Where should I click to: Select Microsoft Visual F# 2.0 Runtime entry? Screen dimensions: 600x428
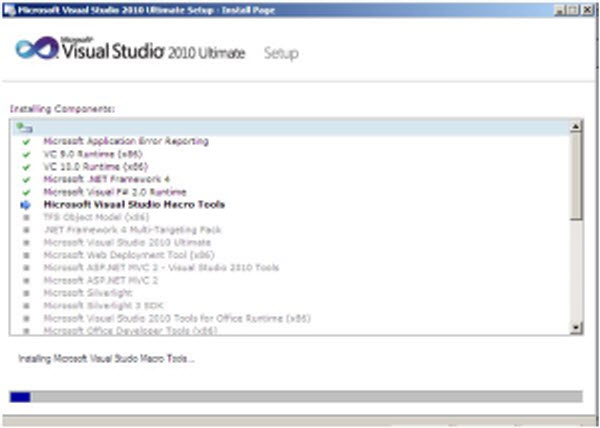(115, 192)
